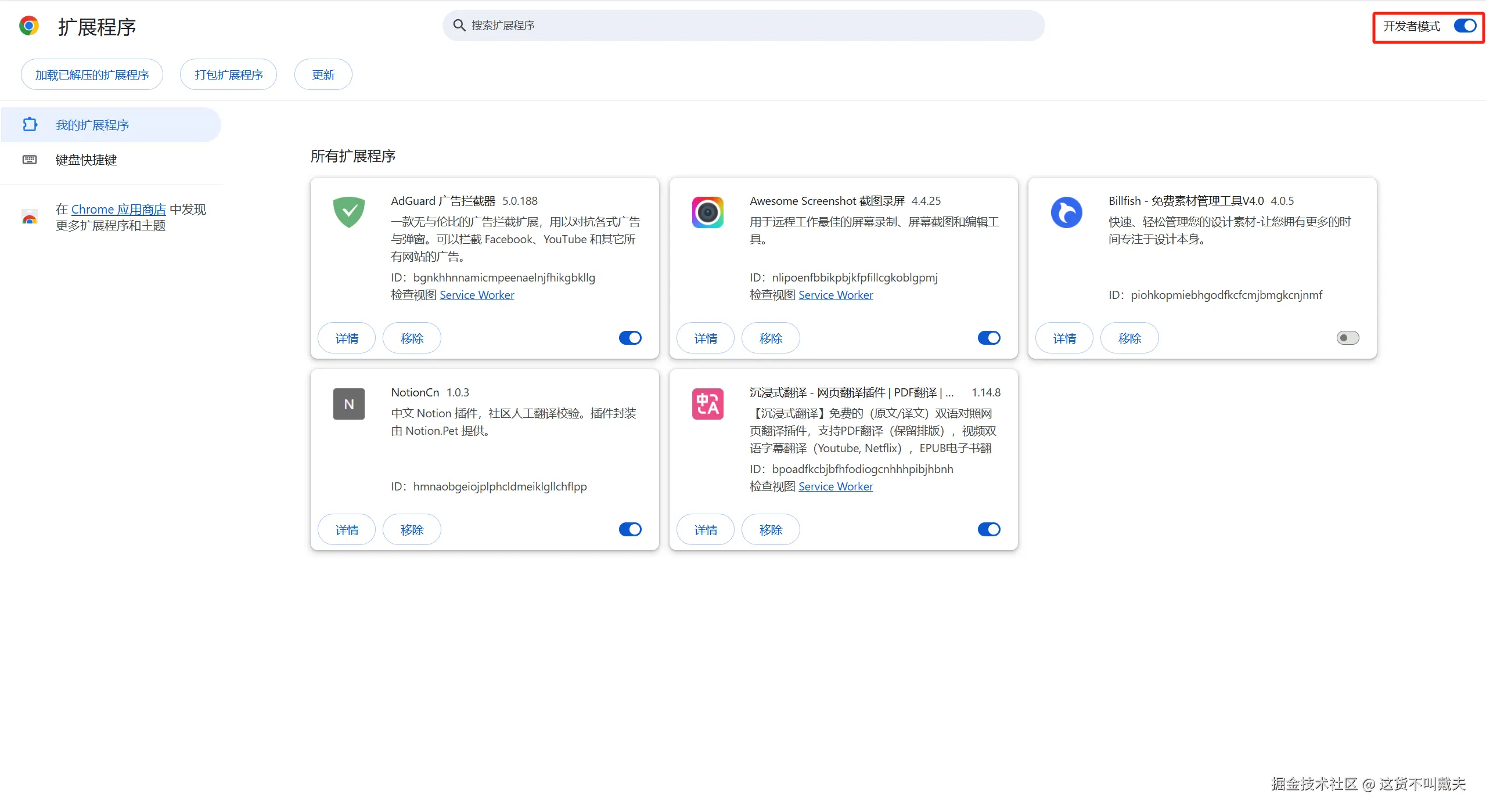Open 详情 for the 沉浸式翻译 extension
The image size is (1486, 812).
pos(706,530)
